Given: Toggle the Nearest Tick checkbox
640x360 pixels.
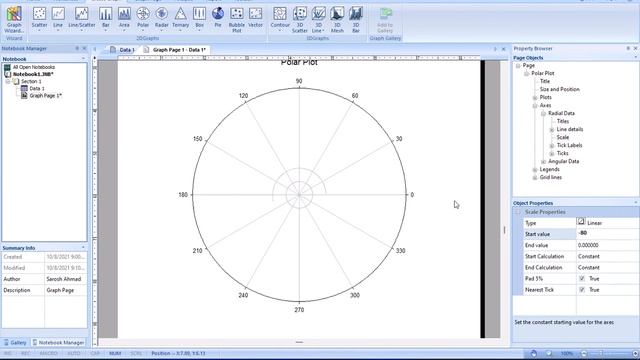Looking at the screenshot, I should click(x=582, y=289).
